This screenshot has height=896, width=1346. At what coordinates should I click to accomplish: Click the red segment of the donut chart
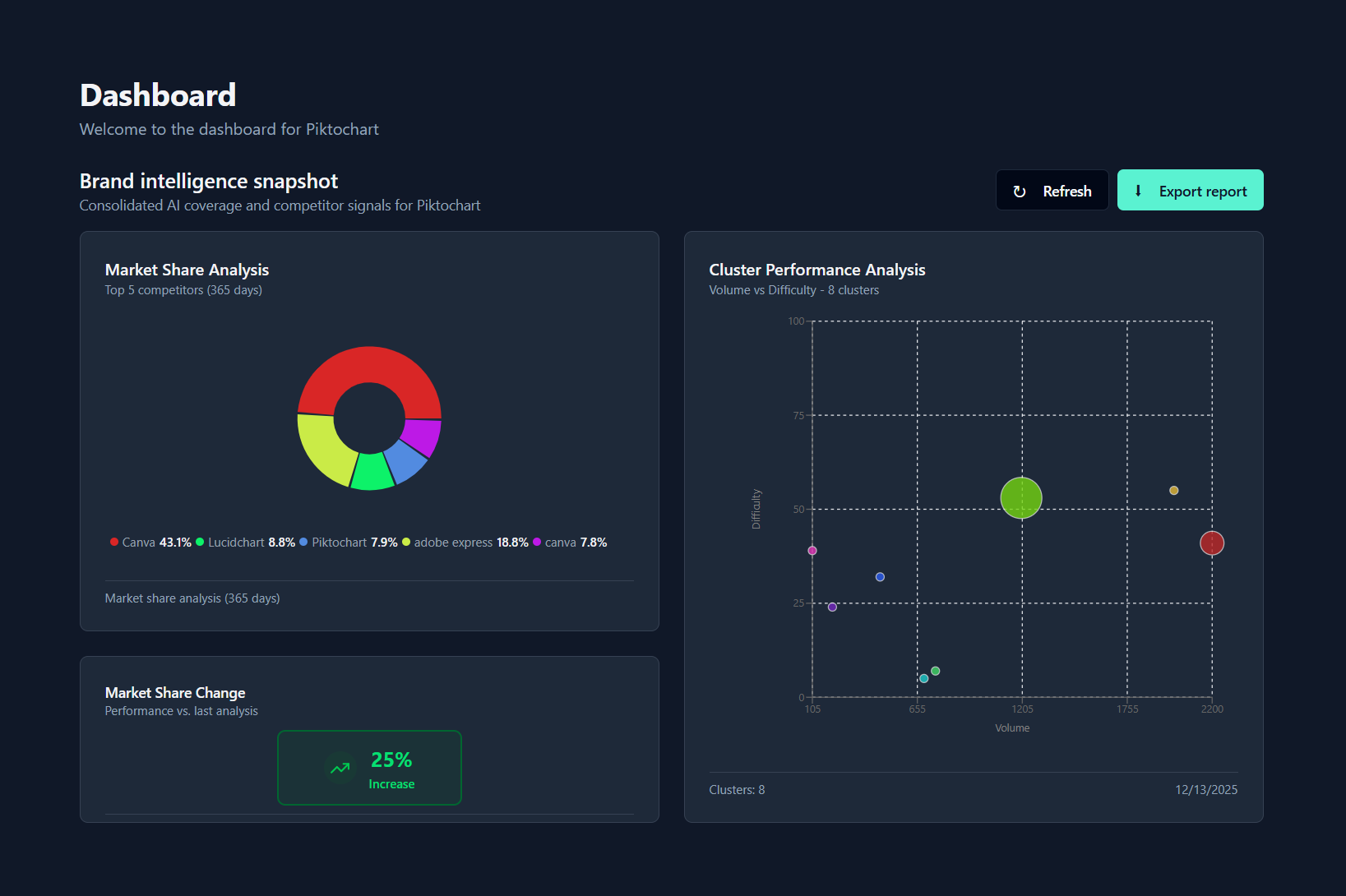pos(369,364)
